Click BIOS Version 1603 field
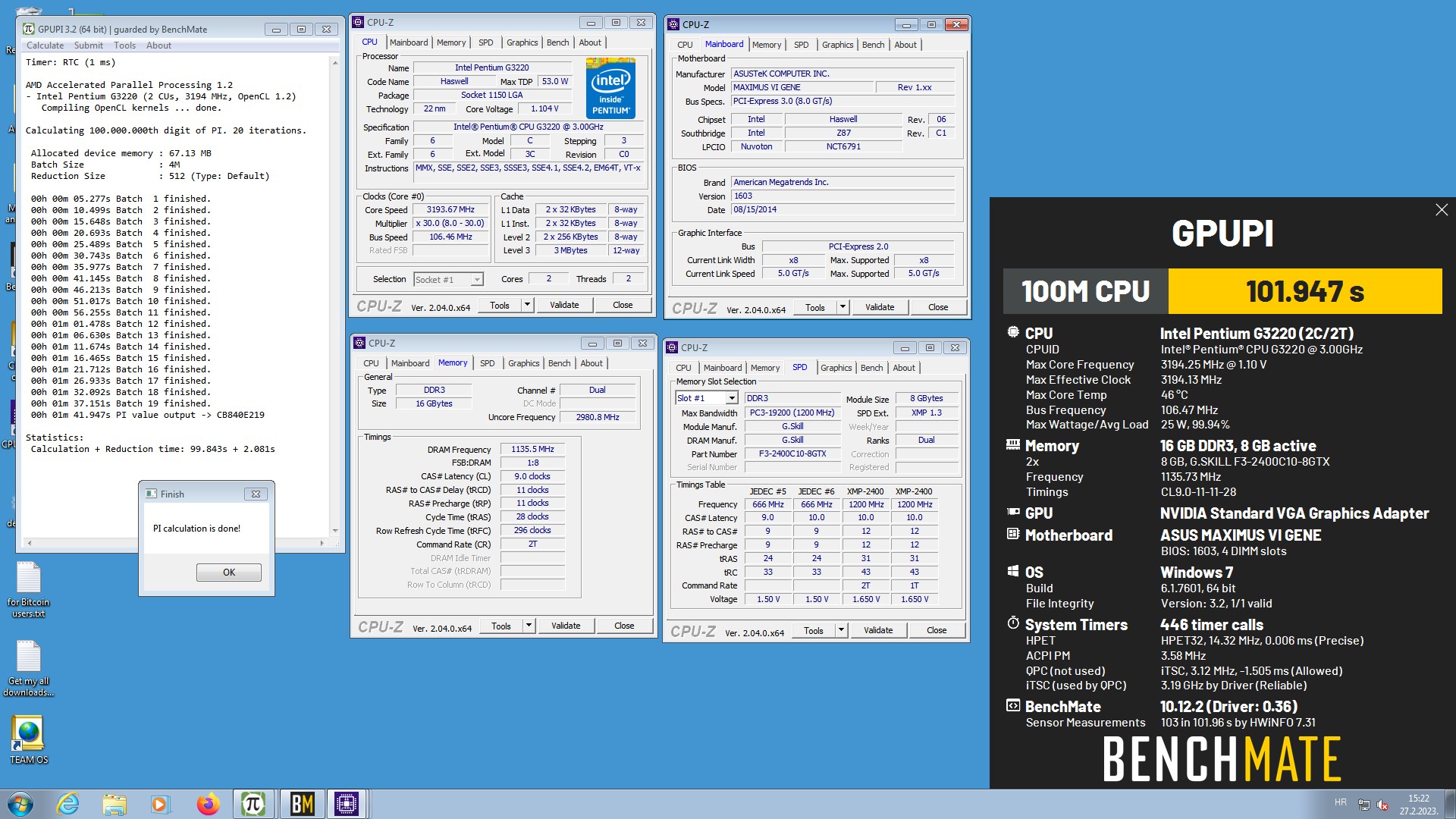 (x=843, y=196)
